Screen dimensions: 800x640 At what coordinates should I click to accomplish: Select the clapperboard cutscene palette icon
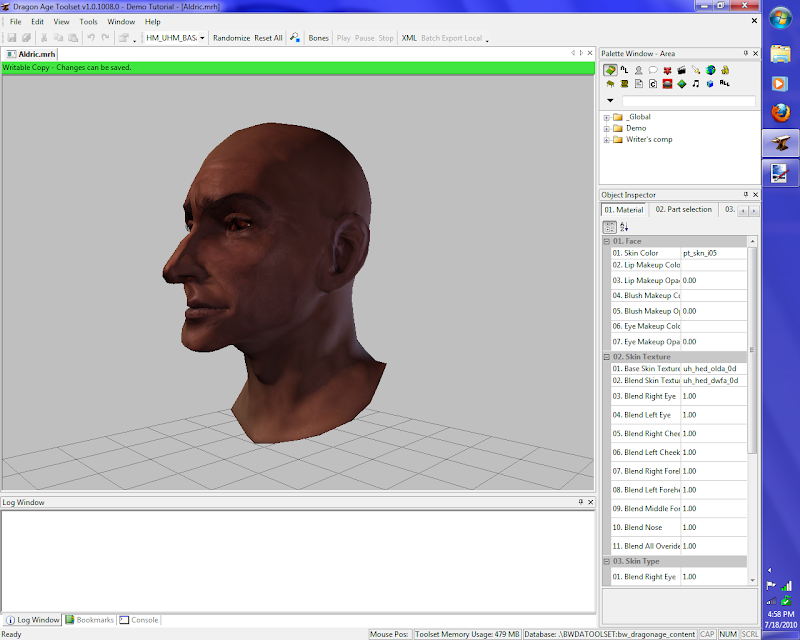pos(681,70)
